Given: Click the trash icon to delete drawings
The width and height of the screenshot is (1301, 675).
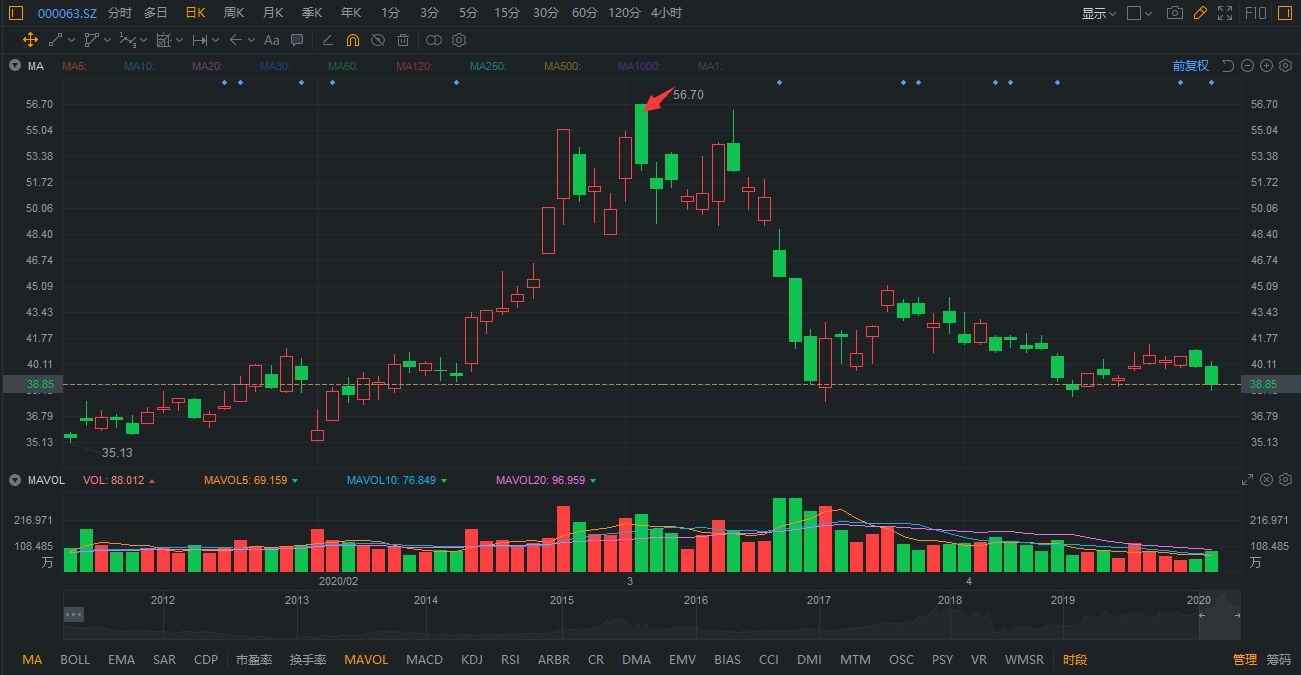Looking at the screenshot, I should coord(403,40).
